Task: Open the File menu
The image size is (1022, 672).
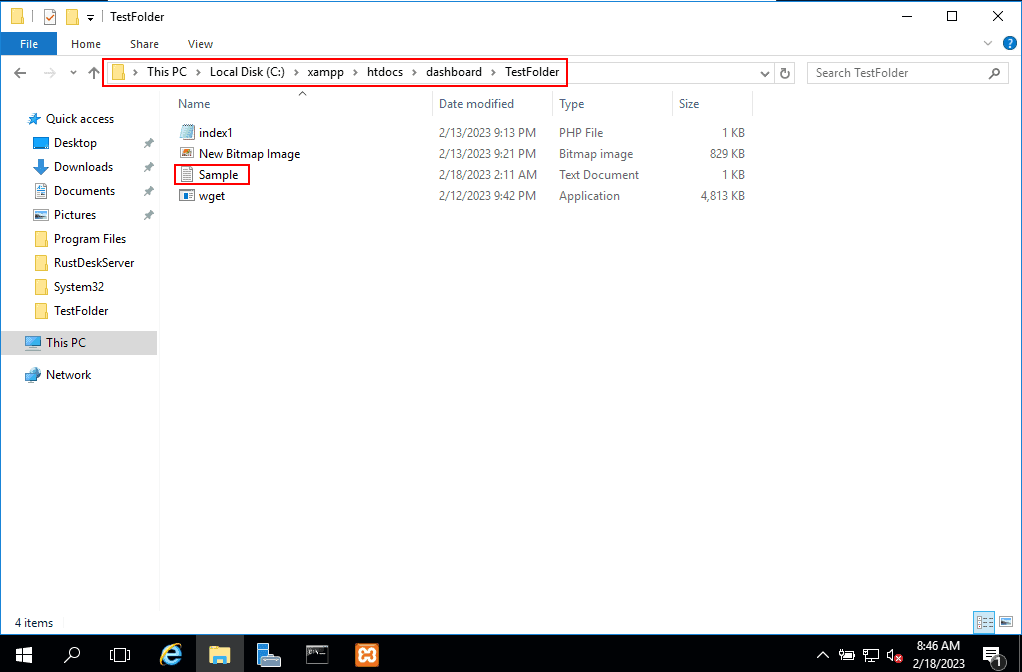Action: click(x=29, y=44)
